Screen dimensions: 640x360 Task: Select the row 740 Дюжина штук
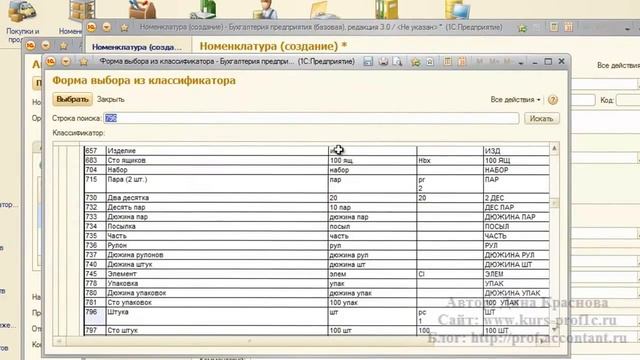[x=316, y=264]
